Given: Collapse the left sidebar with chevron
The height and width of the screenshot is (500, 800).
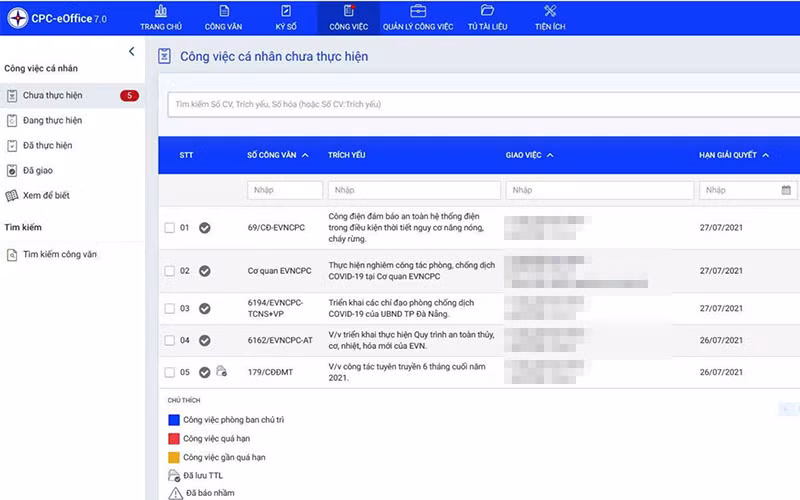Looking at the screenshot, I should click(x=131, y=51).
